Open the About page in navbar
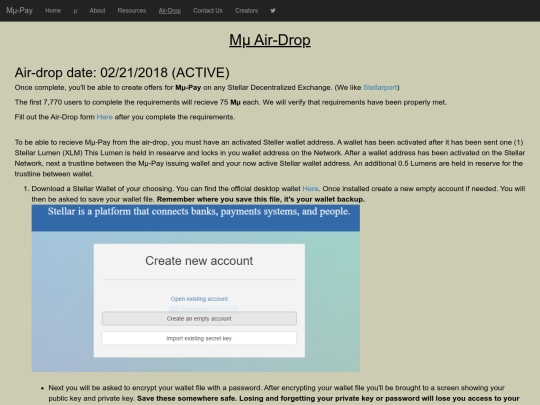Viewport: 540px width, 405px height. [x=97, y=11]
